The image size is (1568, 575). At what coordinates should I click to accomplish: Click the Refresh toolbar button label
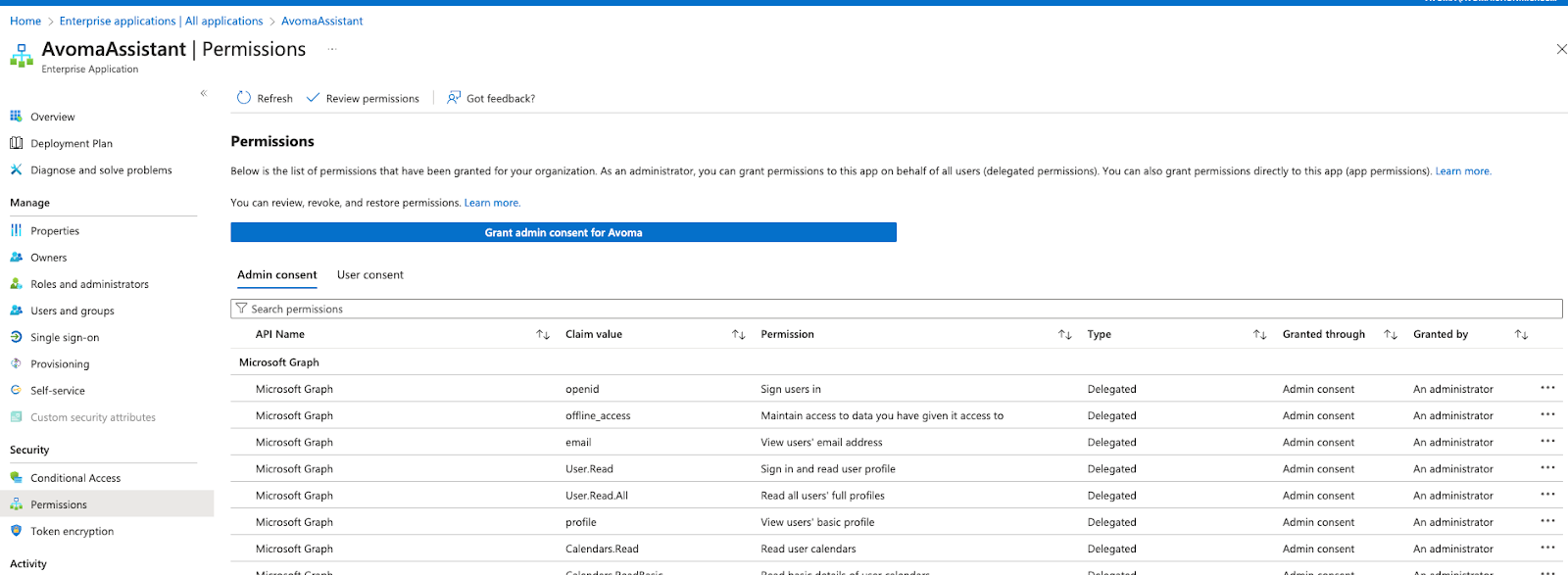[275, 98]
